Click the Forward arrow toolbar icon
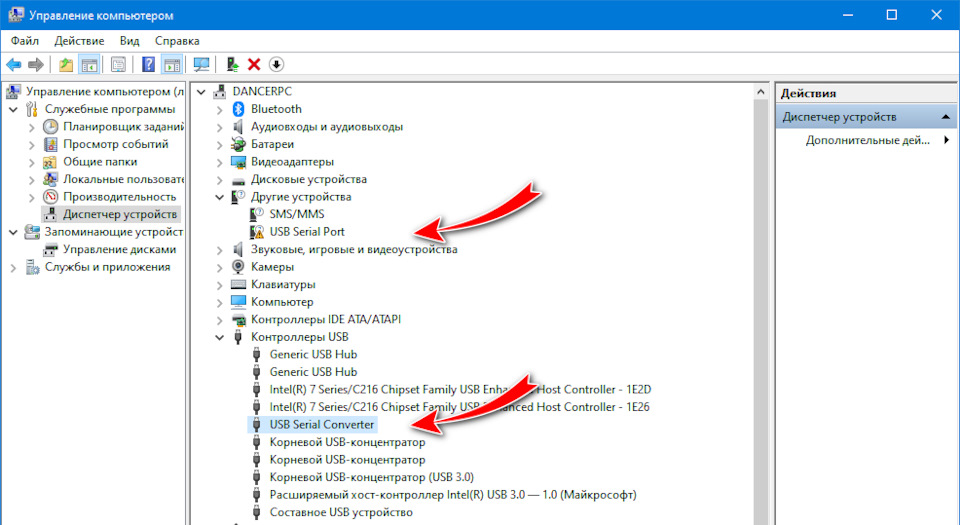Screen dimensions: 960x525 [x=36, y=64]
